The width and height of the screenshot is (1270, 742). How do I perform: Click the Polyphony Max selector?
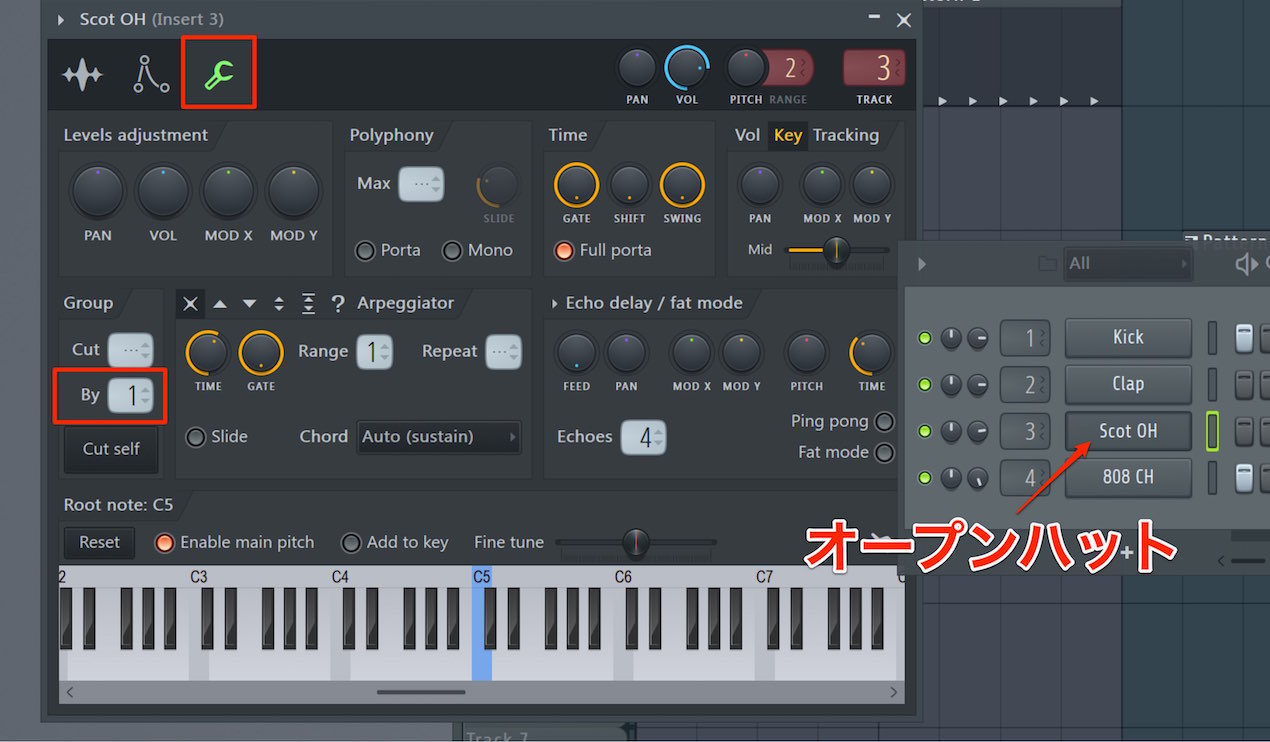click(x=421, y=184)
